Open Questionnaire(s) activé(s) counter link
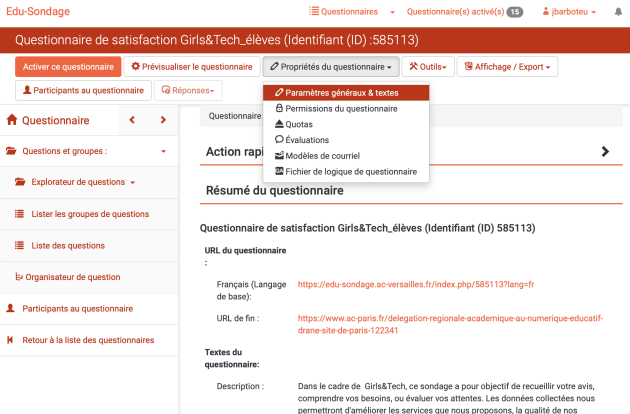Image resolution: width=630 pixels, height=414 pixels. coord(465,12)
